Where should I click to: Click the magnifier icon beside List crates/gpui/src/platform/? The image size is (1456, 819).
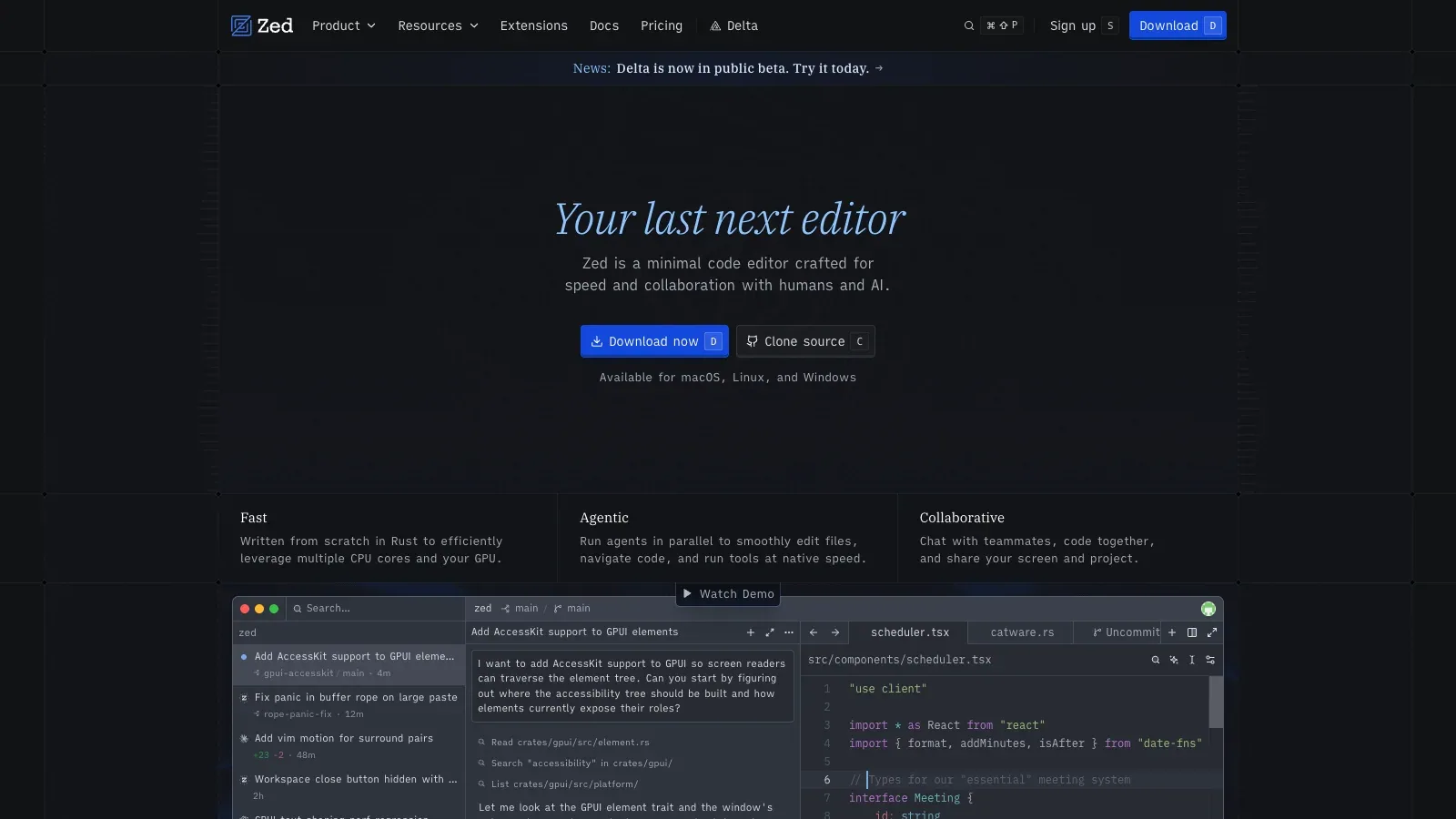tap(482, 784)
